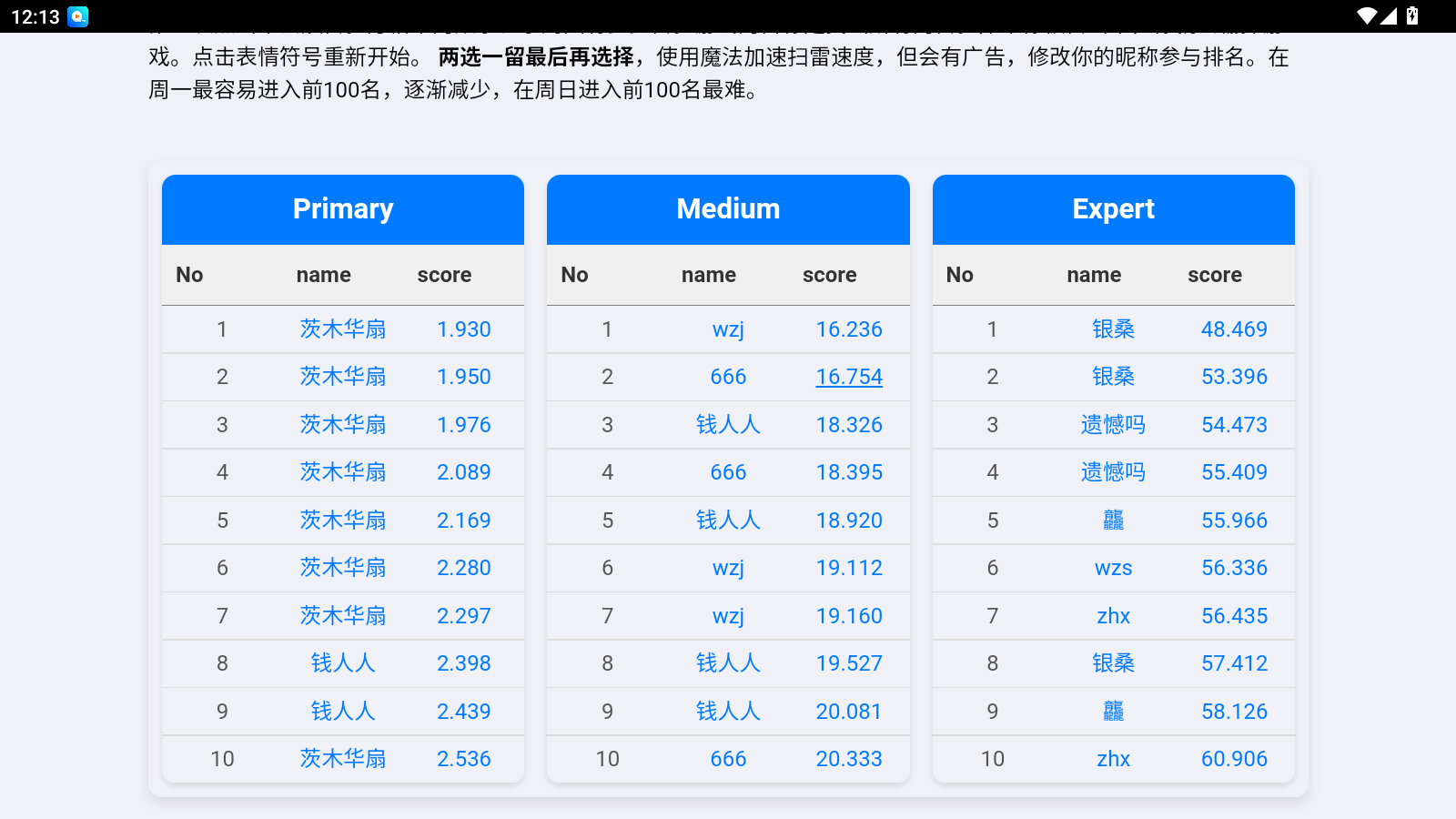The image size is (1456, 819).
Task: Click player wzj at Medium rank 1
Action: point(728,329)
